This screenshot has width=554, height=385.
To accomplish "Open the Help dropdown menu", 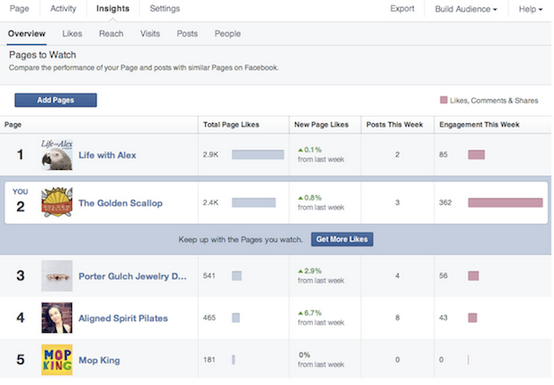I will (x=530, y=9).
